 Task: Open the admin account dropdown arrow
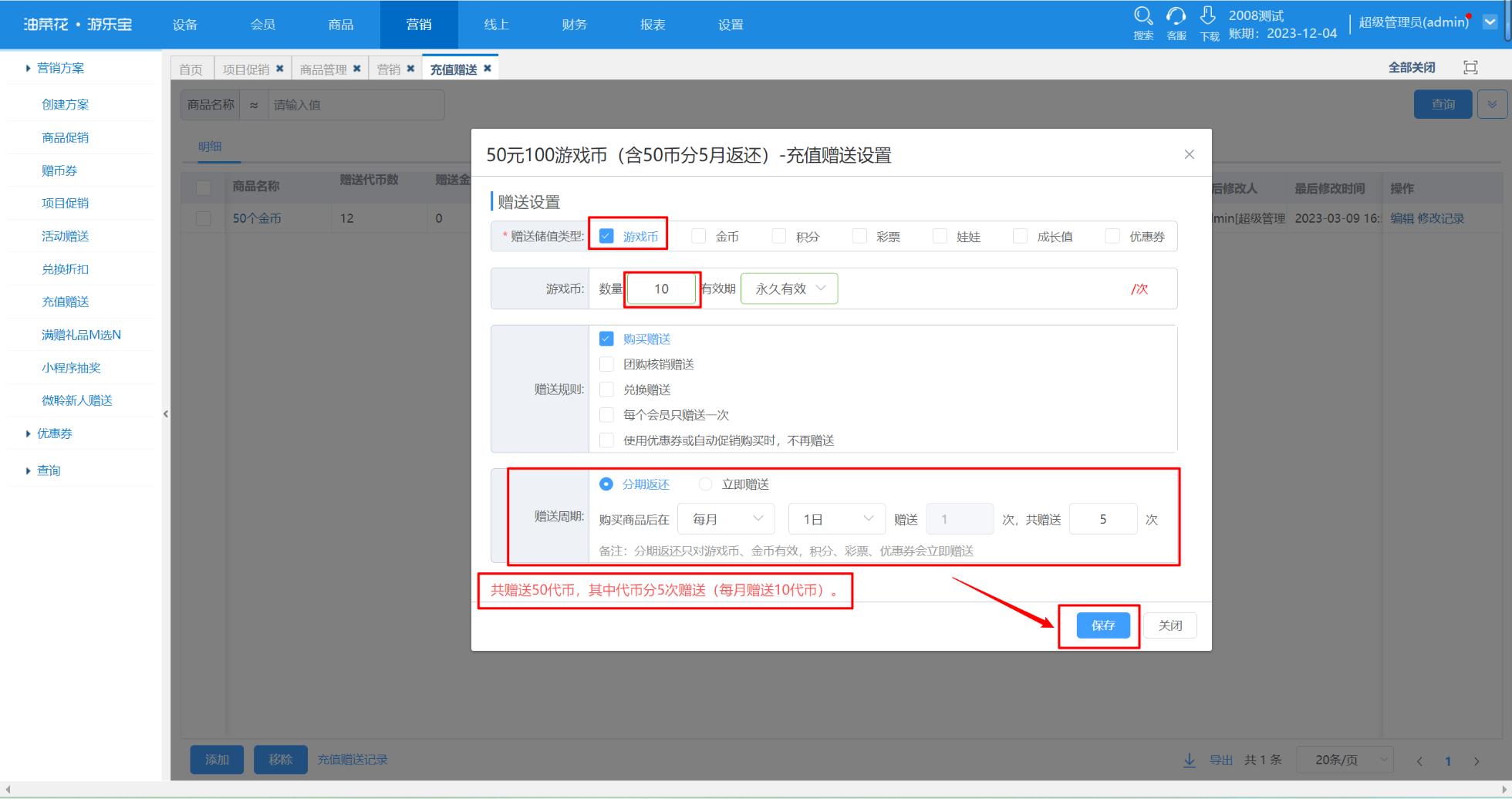coord(1490,22)
